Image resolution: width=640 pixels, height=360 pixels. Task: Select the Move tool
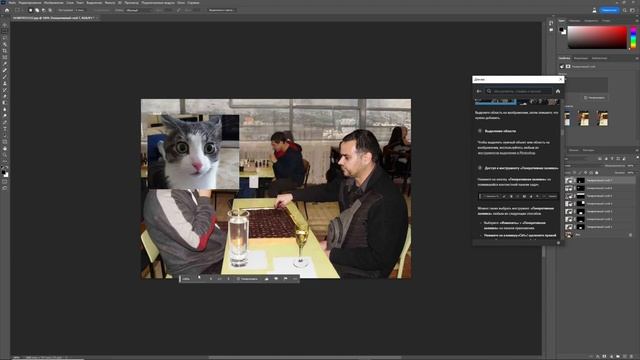5,24
